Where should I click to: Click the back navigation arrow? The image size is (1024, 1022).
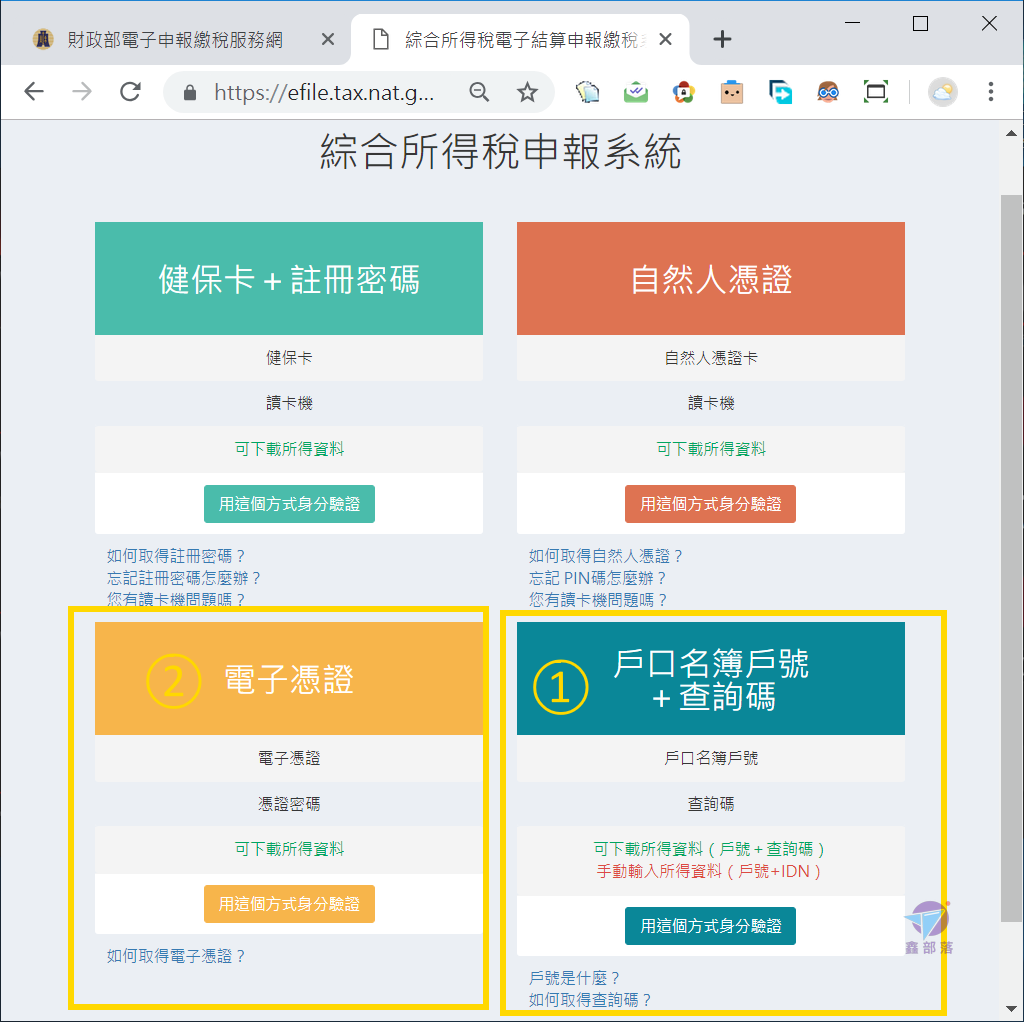click(x=34, y=92)
